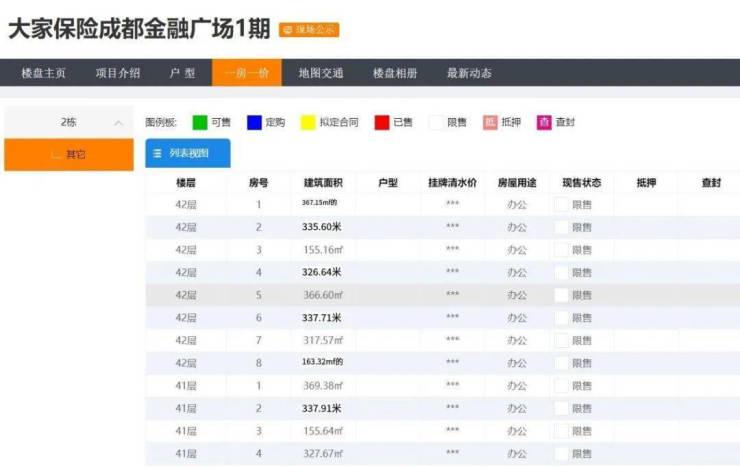Screen dimensions: 740x467
Task: Click the orange 现场公示 badge
Action: pos(309,30)
